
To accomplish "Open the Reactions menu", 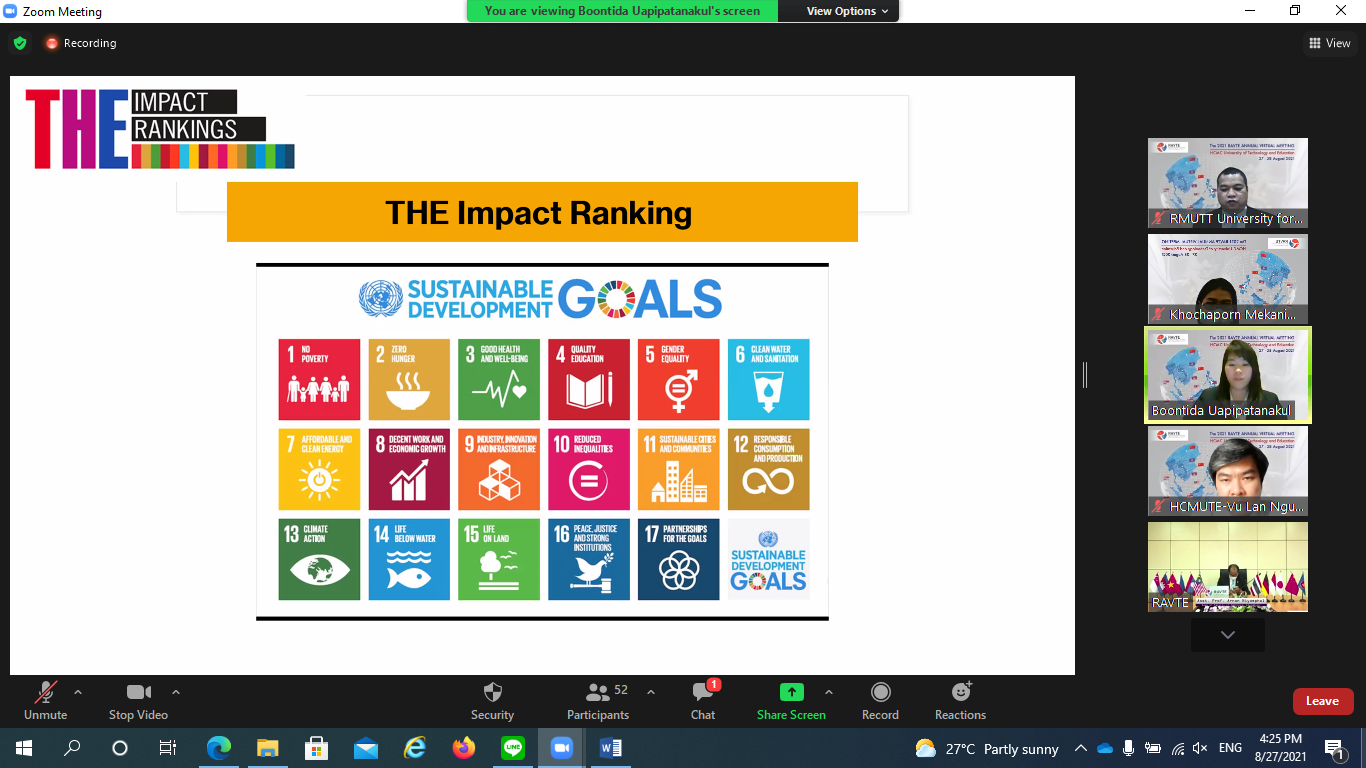I will pos(960,700).
